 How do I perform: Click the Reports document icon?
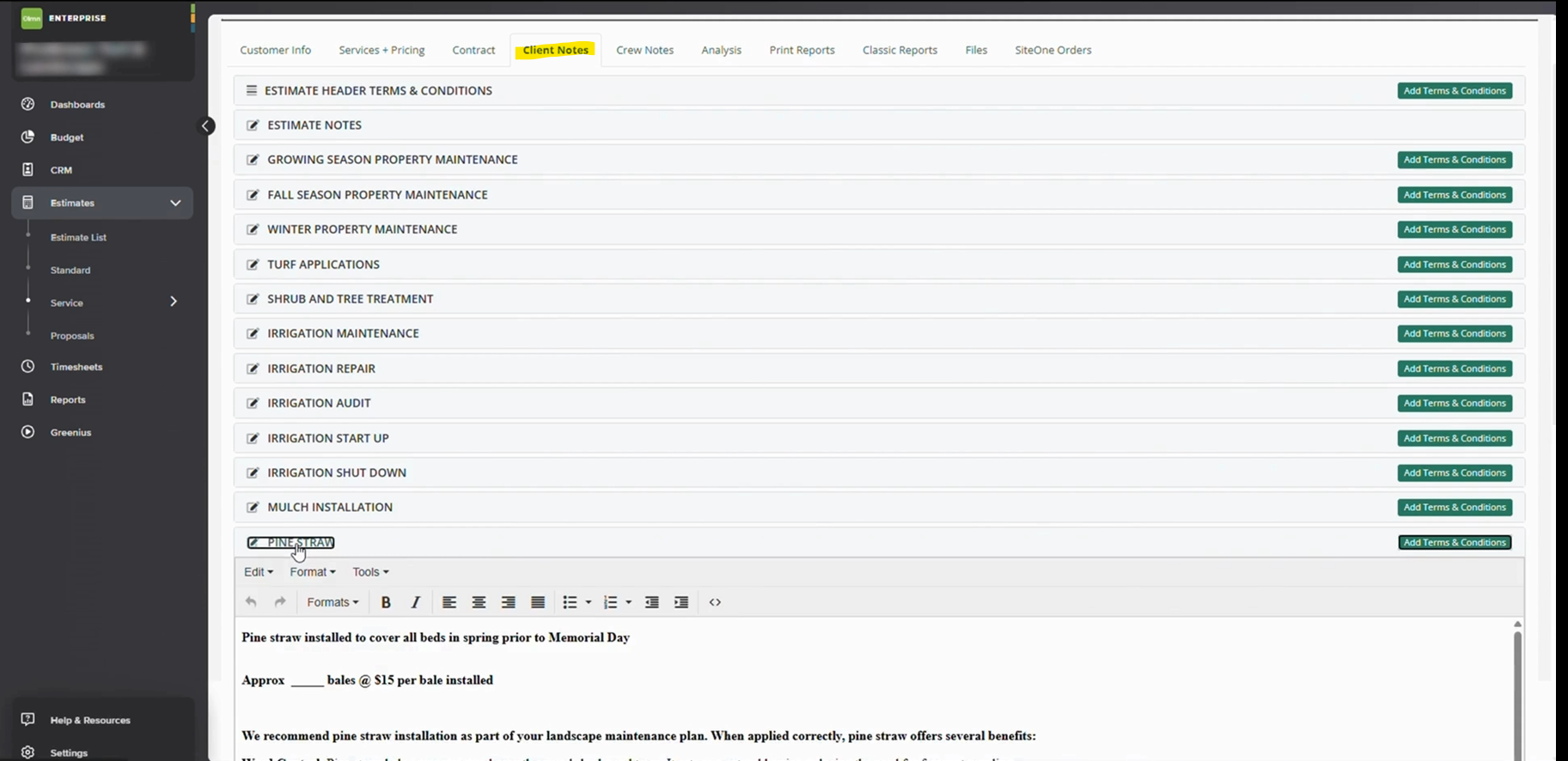27,399
